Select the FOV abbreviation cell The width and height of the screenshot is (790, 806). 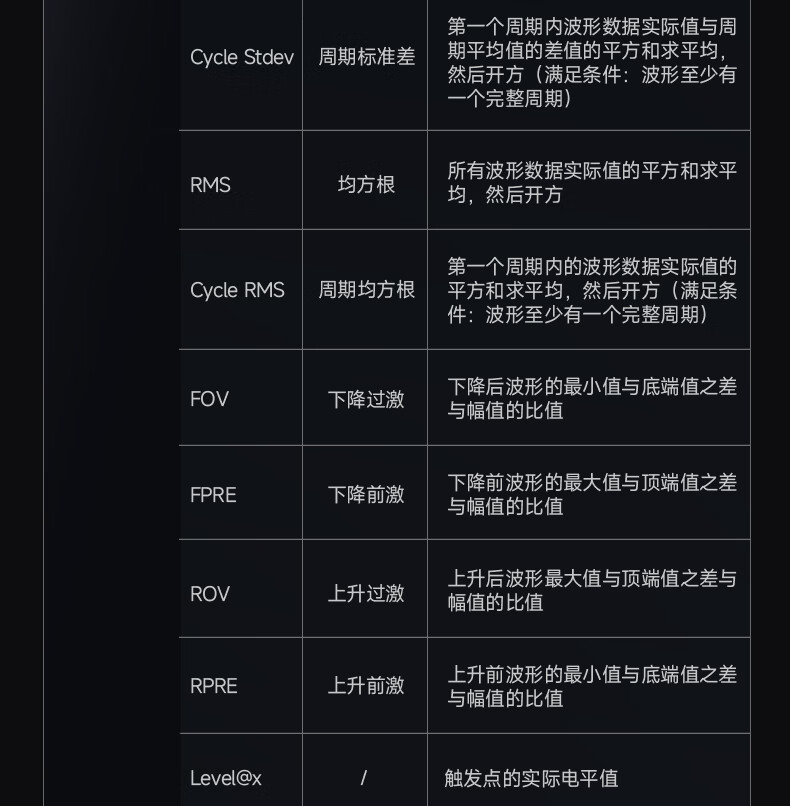(210, 399)
